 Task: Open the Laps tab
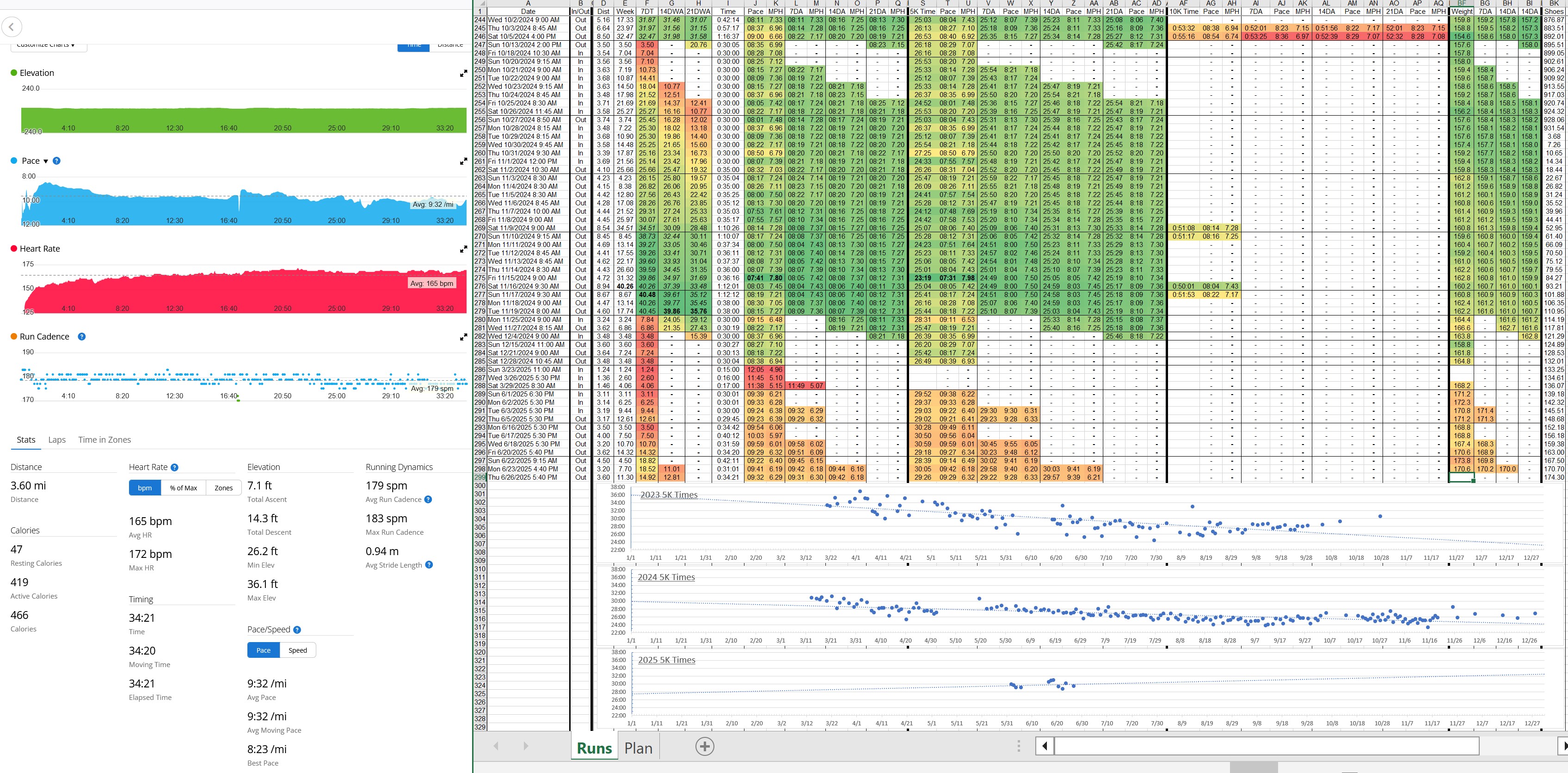pos(56,440)
